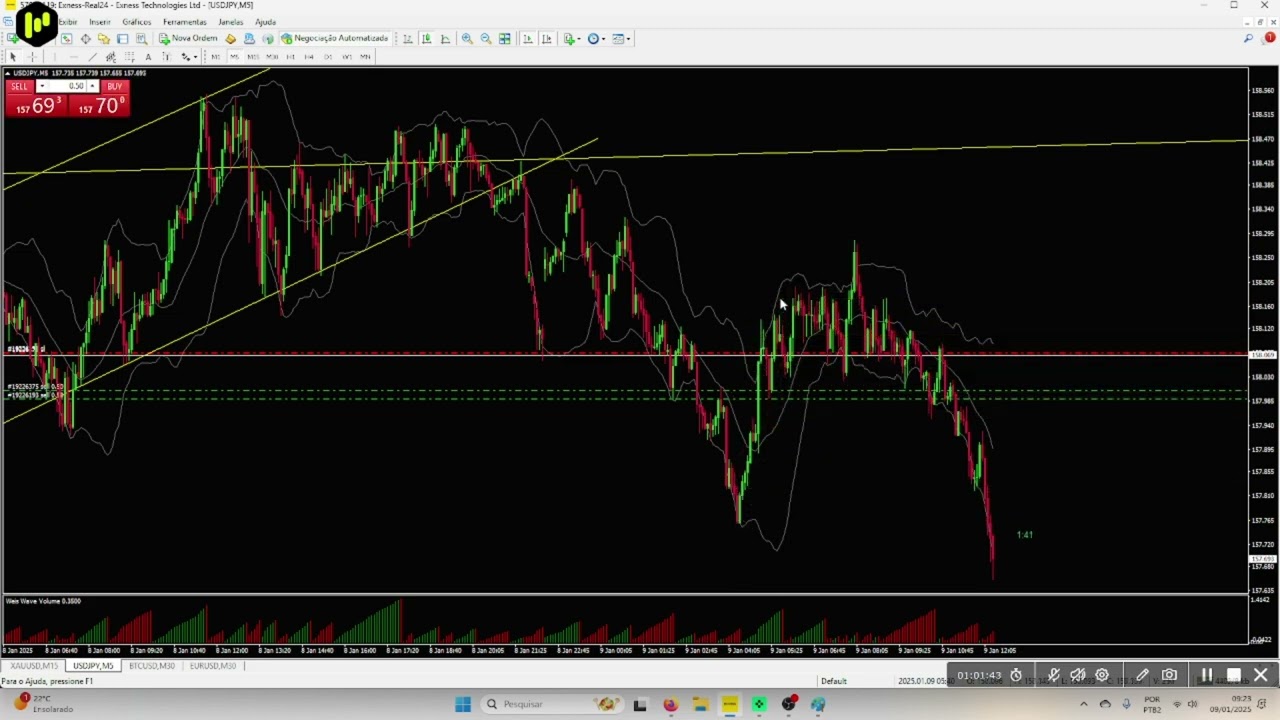Toggle chart auto scroll
1280x720 pixels.
tap(527, 38)
